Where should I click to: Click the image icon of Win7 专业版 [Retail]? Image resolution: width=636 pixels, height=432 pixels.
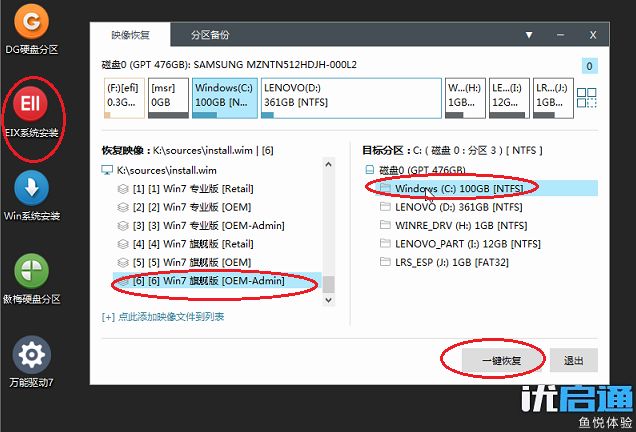(x=123, y=189)
